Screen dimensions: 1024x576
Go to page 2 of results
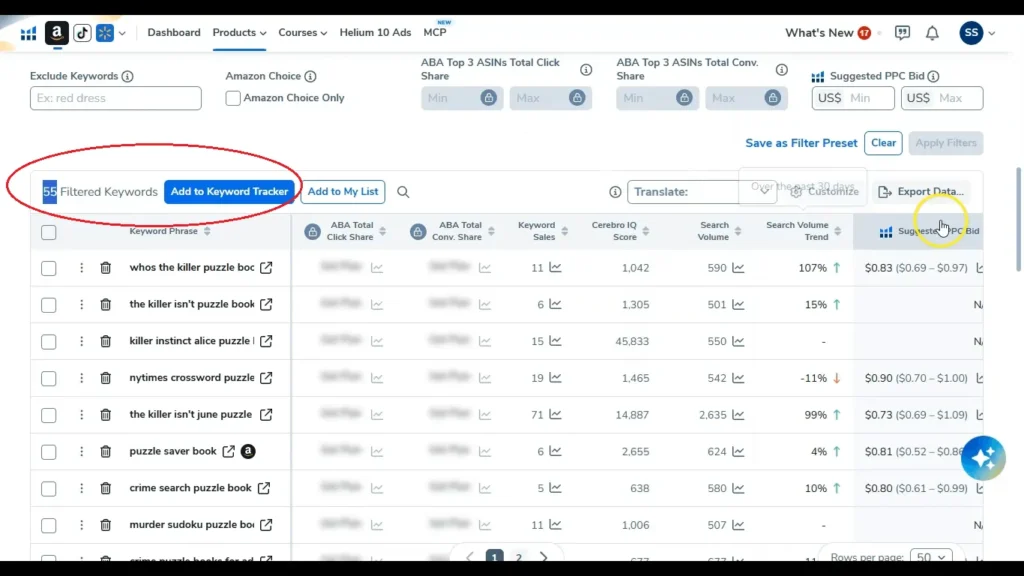point(519,558)
